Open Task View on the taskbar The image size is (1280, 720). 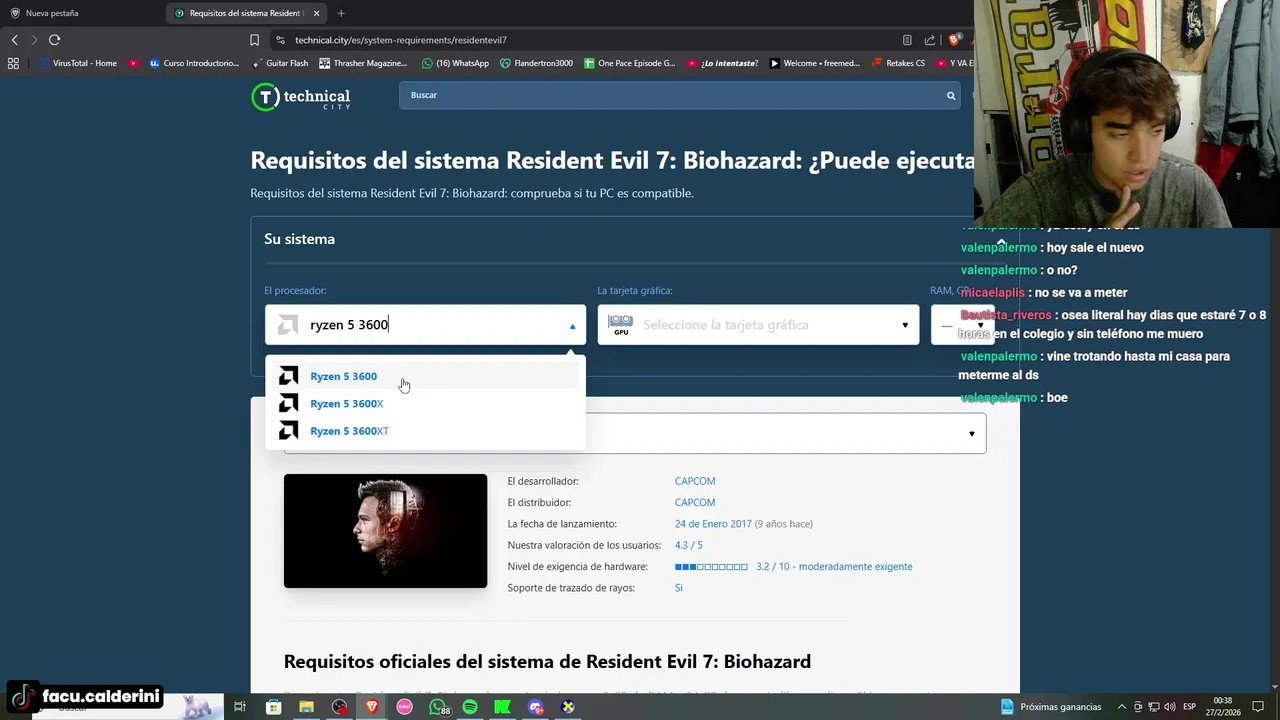pos(240,707)
